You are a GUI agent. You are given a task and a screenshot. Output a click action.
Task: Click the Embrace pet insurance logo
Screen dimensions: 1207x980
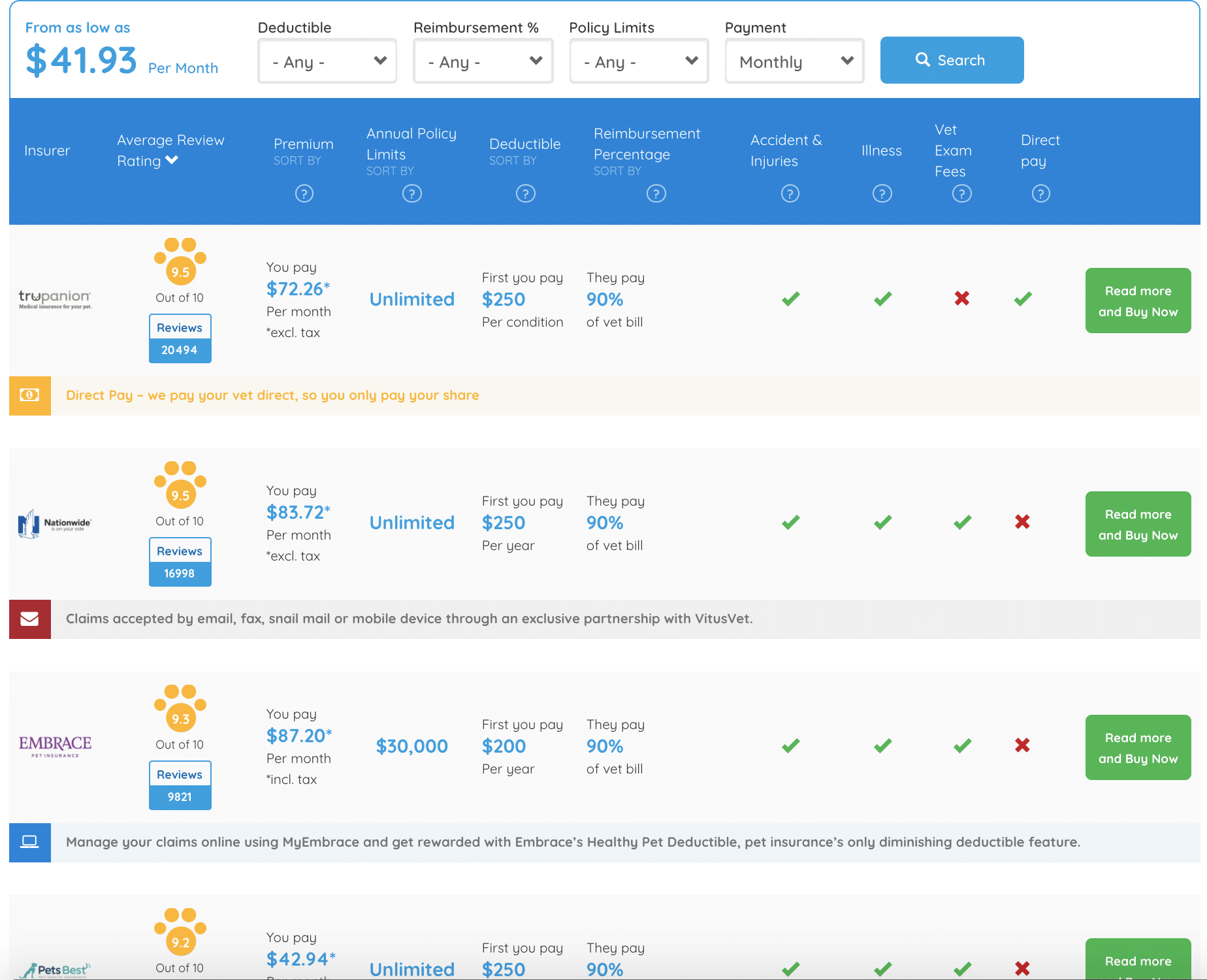point(55,746)
